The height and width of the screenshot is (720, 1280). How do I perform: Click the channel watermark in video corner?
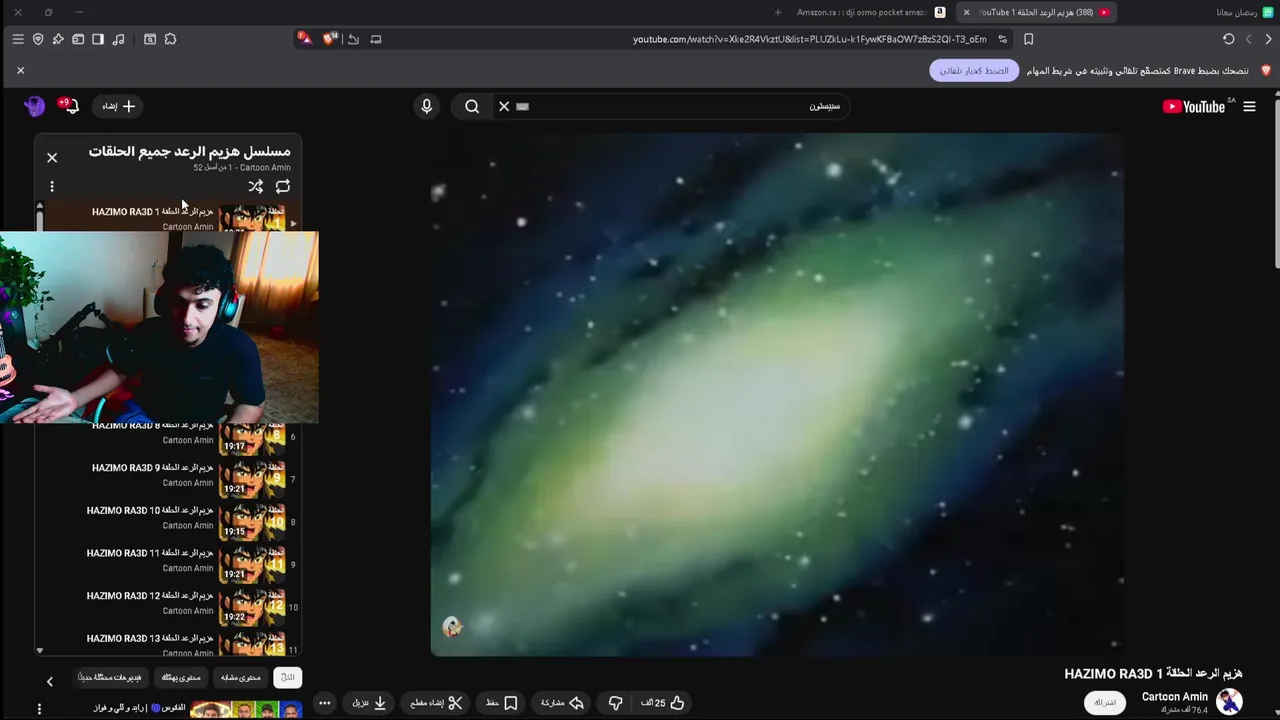452,627
